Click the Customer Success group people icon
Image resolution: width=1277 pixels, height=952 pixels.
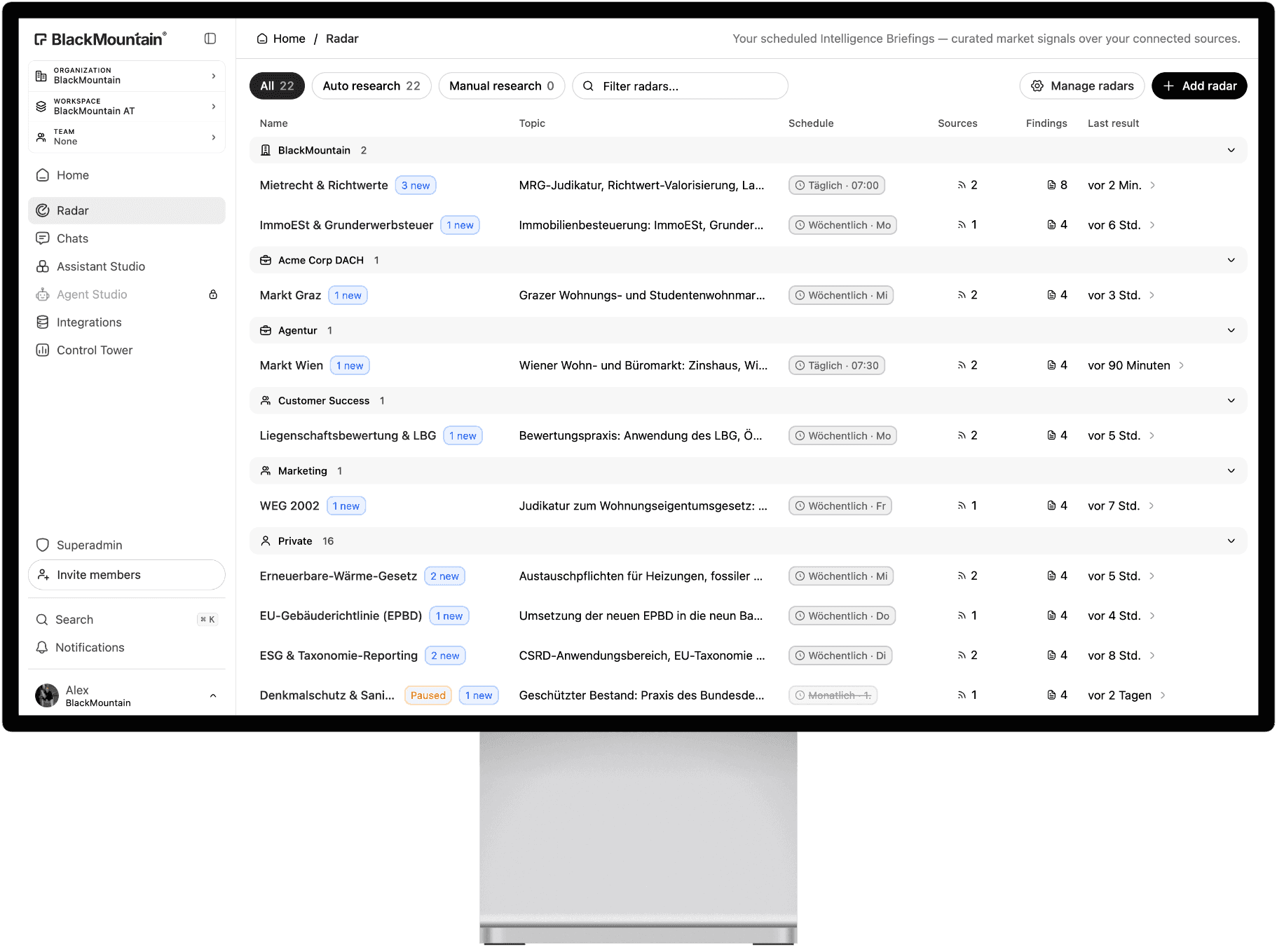pos(266,400)
